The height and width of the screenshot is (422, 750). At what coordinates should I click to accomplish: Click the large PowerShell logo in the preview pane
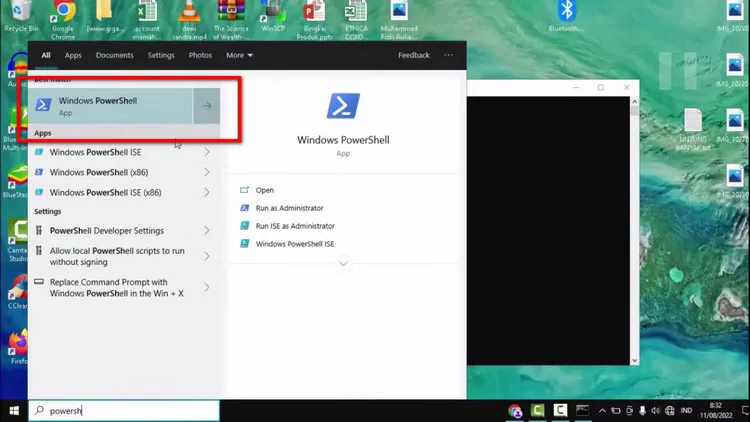click(x=343, y=106)
